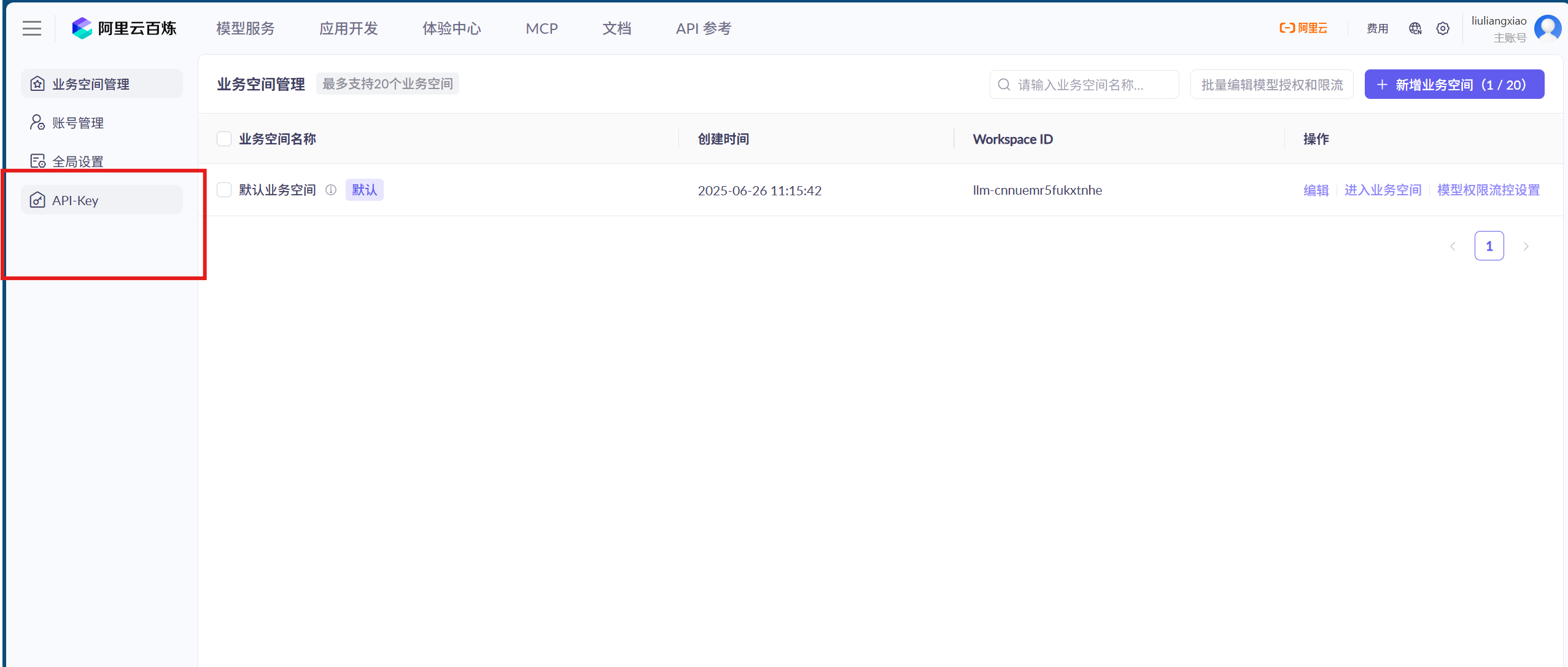Select page 1 in pagination
The image size is (1568, 667).
1489,246
